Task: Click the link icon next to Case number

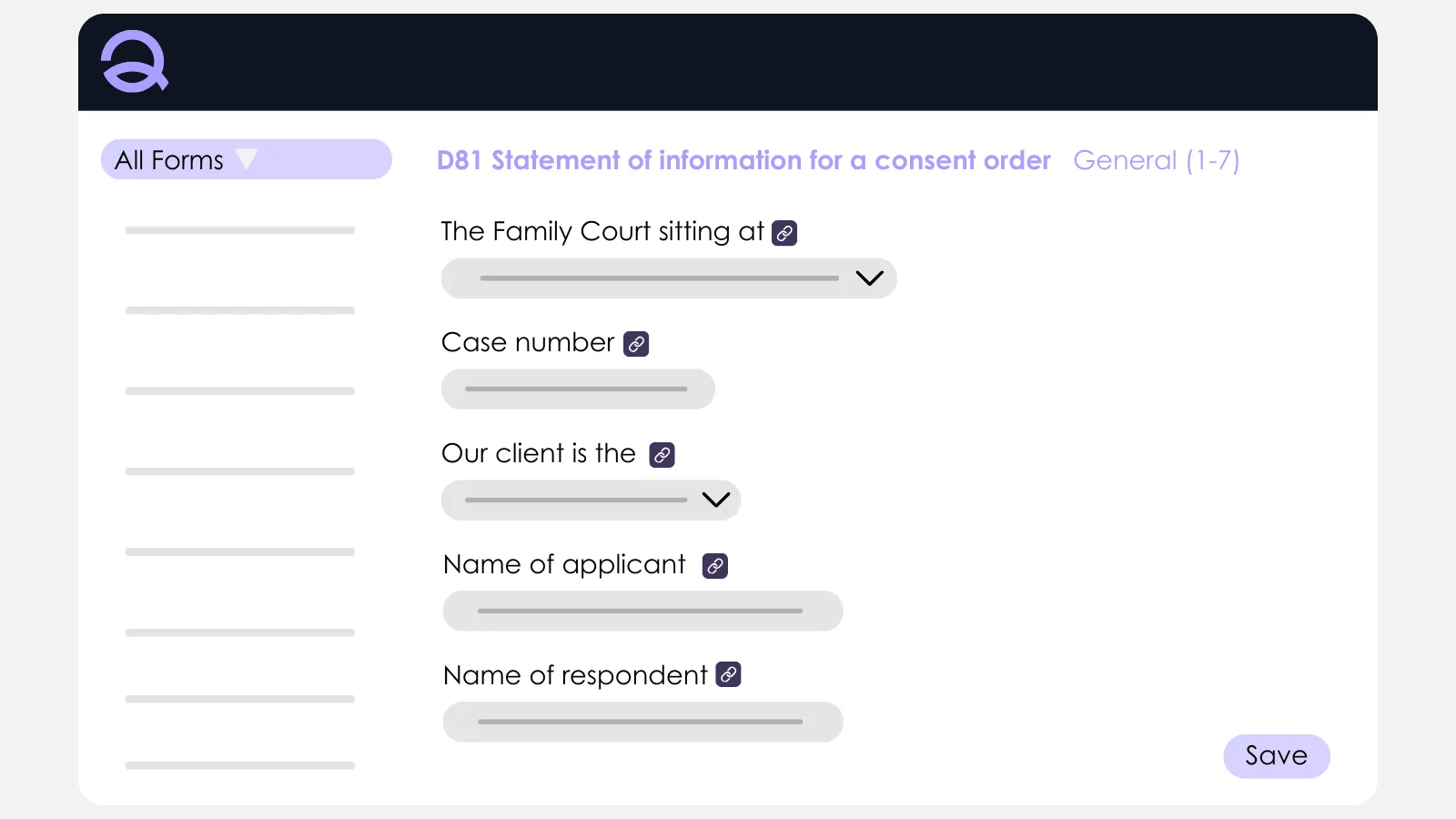Action: 636,344
